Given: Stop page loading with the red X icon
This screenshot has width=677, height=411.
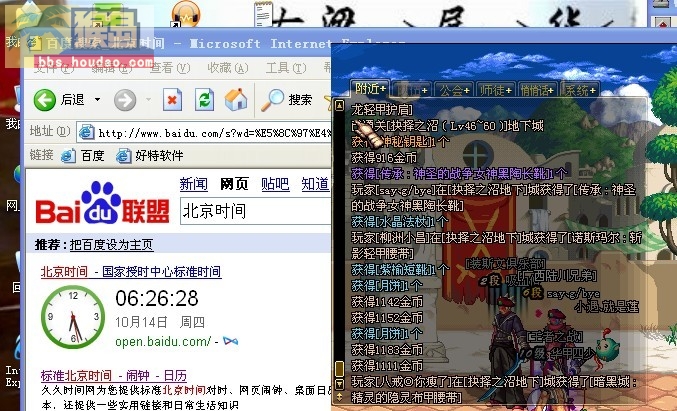Looking at the screenshot, I should (172, 100).
